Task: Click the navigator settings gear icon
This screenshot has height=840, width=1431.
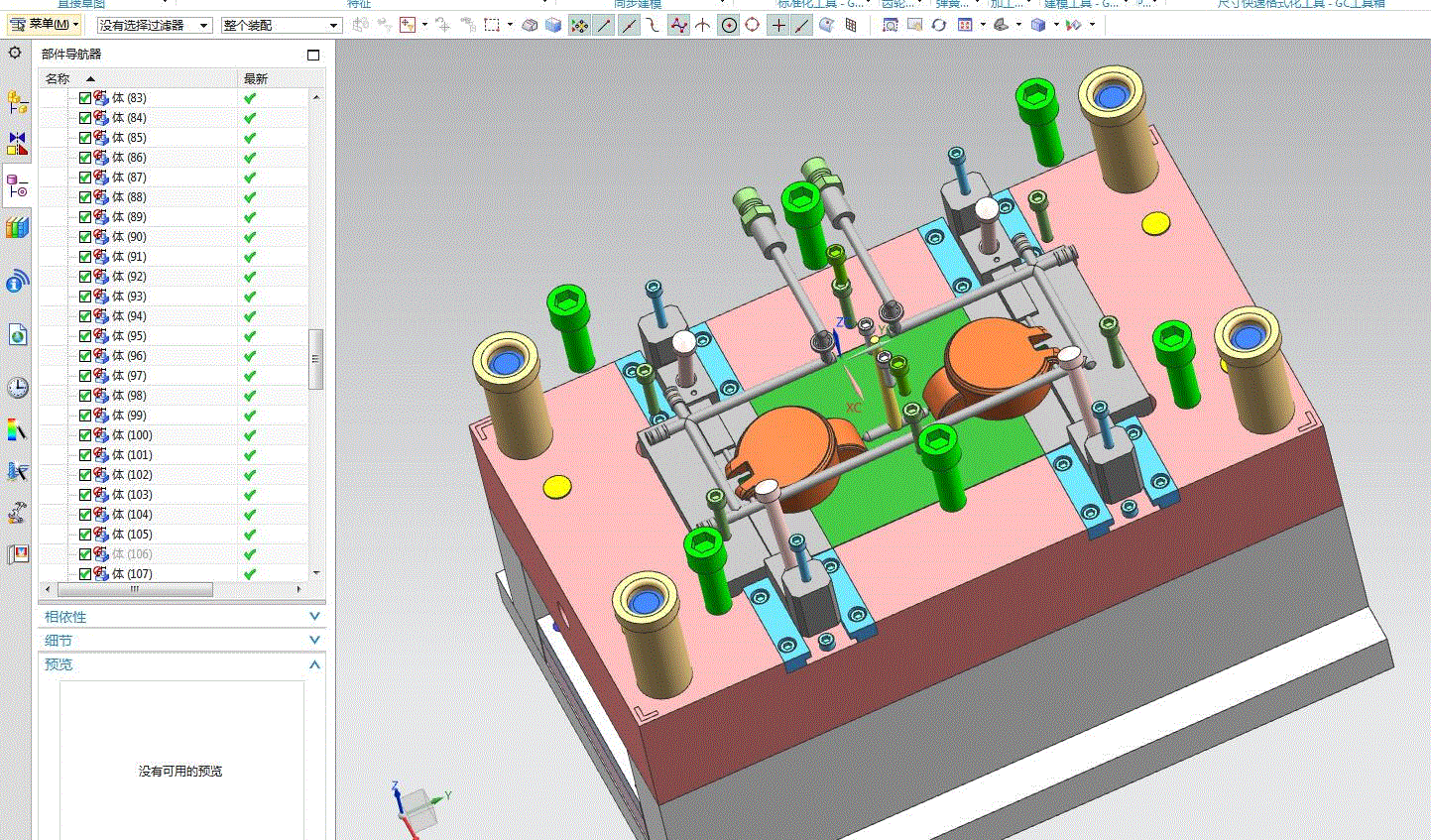Action: click(x=15, y=53)
